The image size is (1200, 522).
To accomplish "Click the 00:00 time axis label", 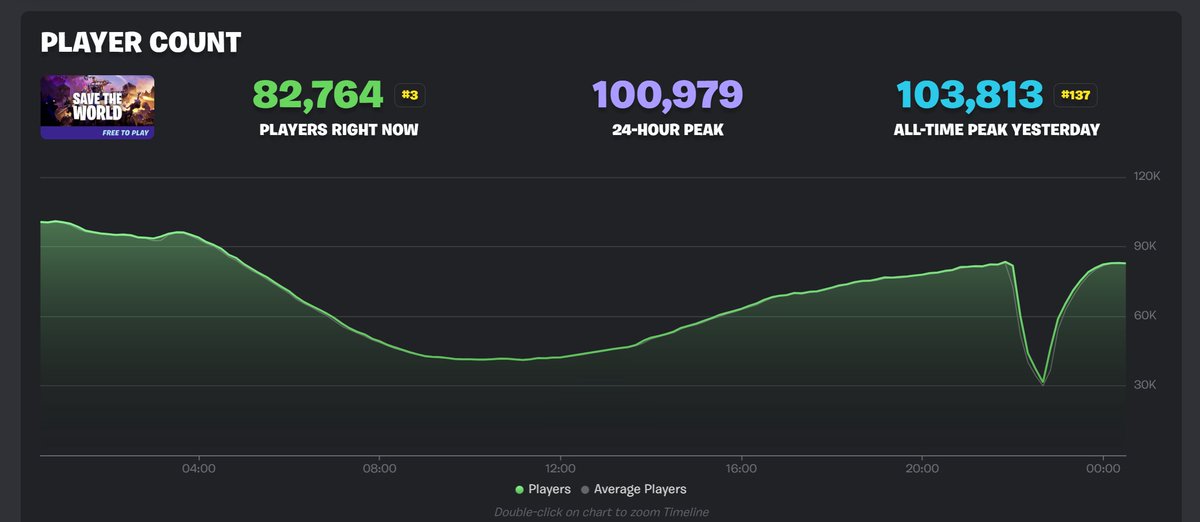I will (x=1102, y=467).
